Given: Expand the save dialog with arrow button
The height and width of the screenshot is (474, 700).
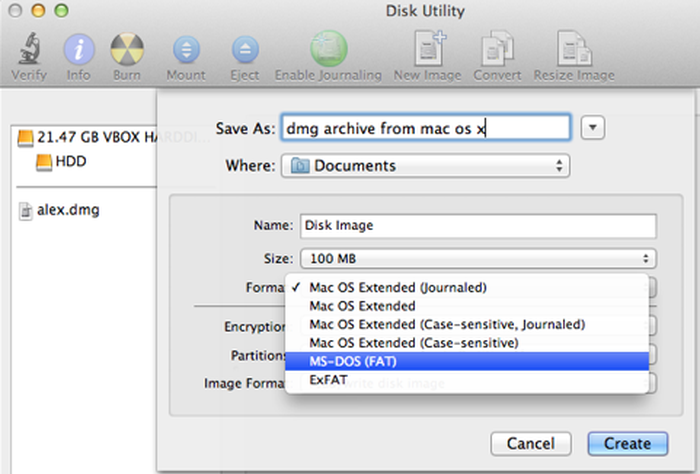Looking at the screenshot, I should [x=593, y=128].
